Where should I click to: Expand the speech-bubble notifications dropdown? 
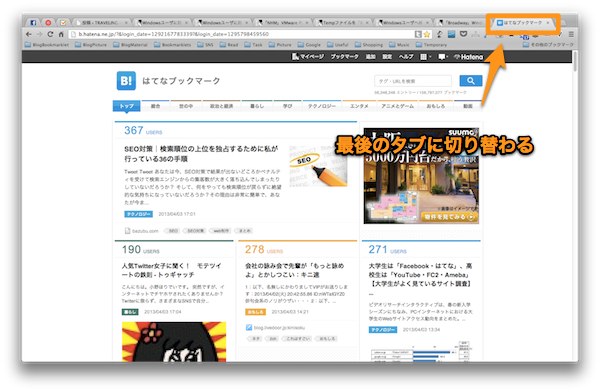click(x=443, y=57)
